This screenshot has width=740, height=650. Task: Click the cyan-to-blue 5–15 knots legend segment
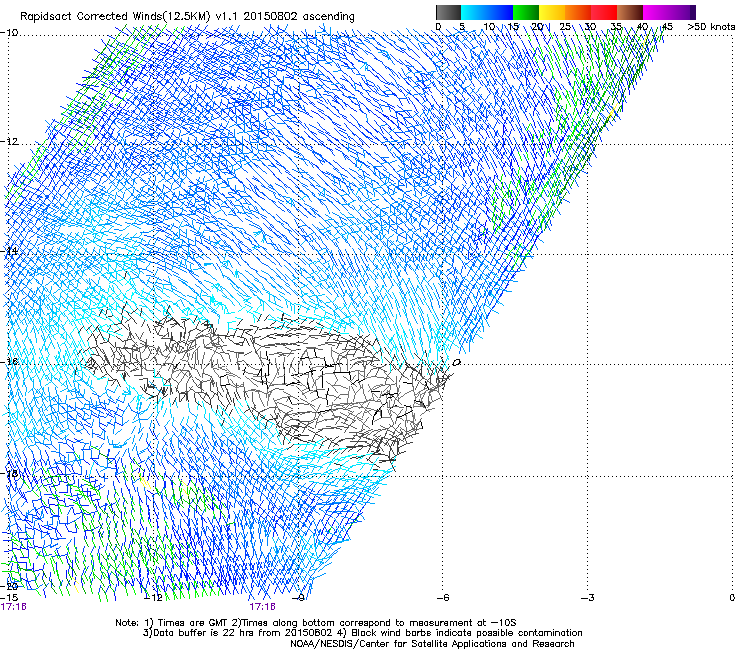pos(487,12)
